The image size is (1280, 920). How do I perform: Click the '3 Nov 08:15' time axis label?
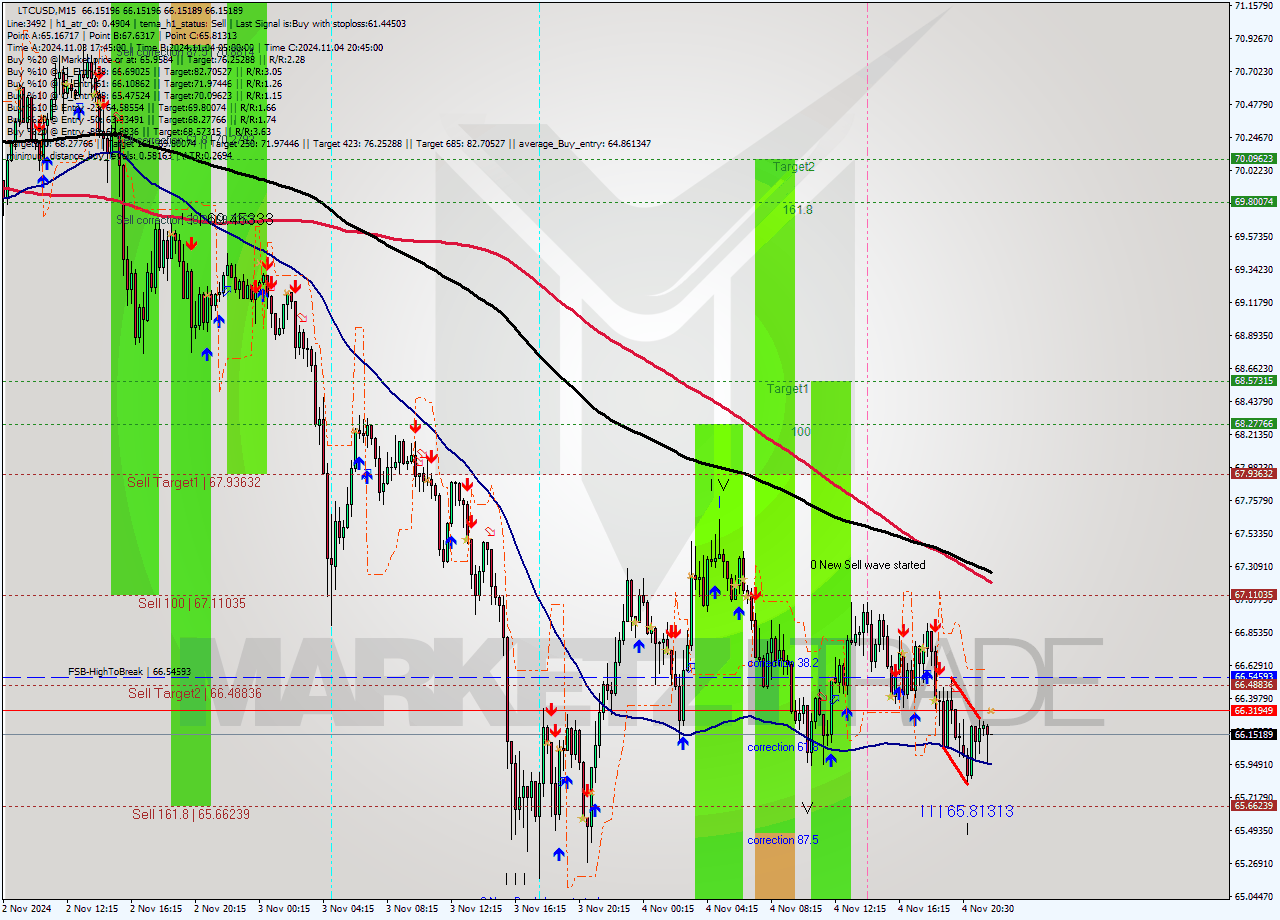pos(412,909)
